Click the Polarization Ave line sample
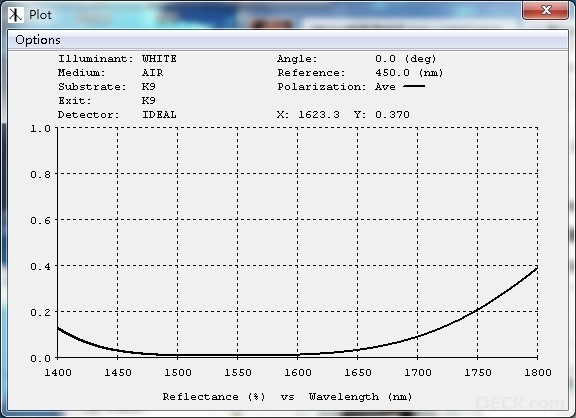Viewport: 576px width, 418px height. coord(414,86)
